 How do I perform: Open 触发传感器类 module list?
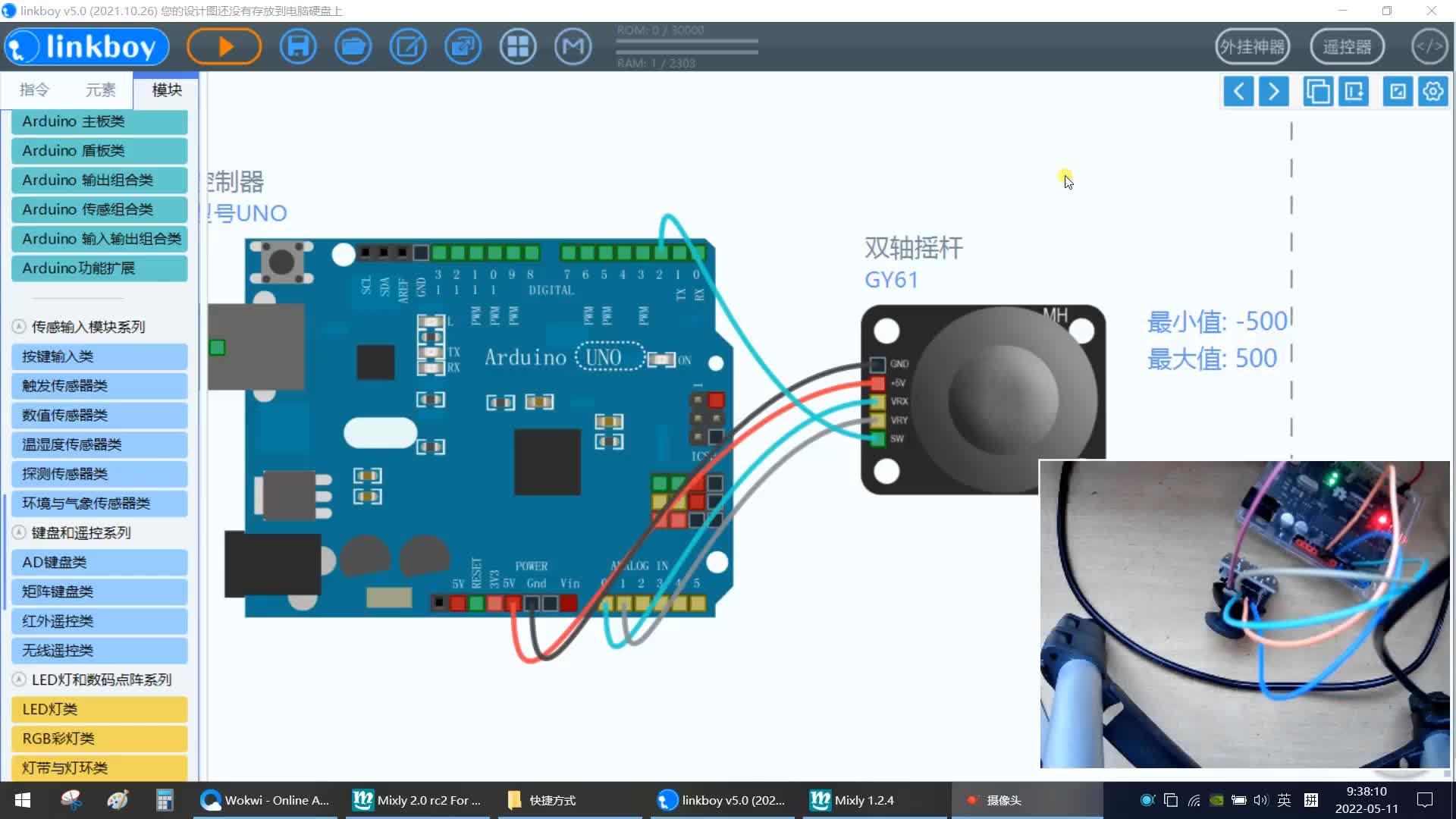tap(99, 386)
